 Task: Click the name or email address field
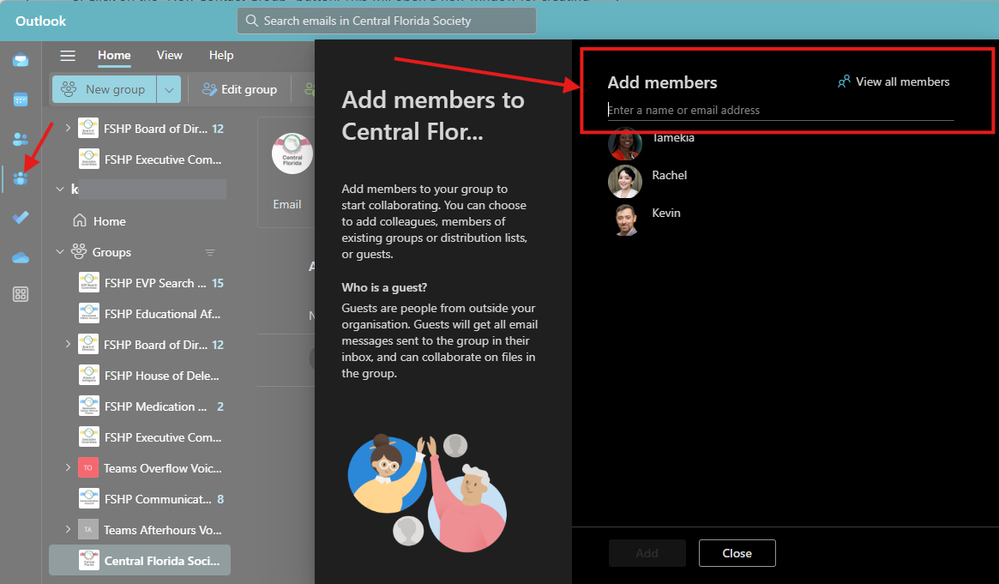coord(780,110)
